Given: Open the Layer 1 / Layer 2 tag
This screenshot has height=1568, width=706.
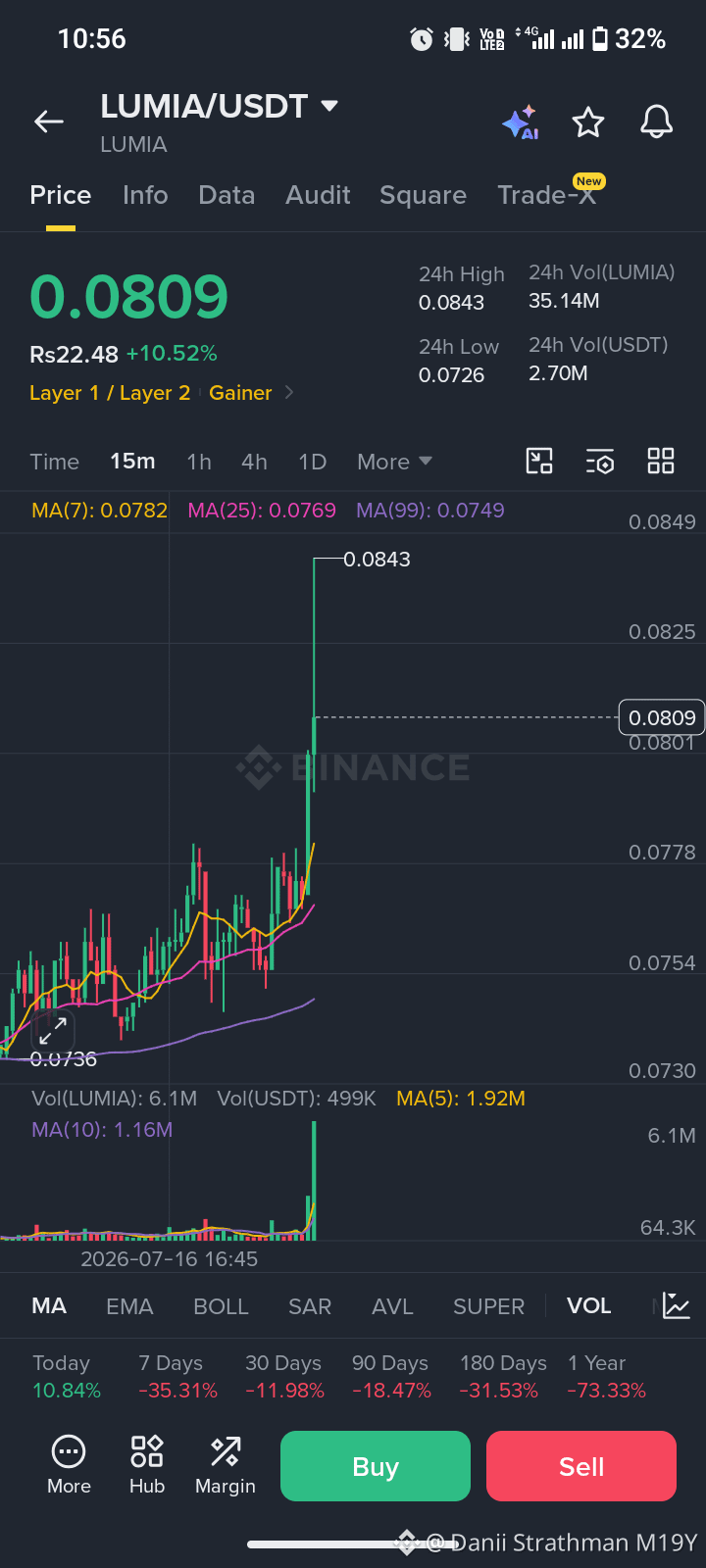Looking at the screenshot, I should (x=110, y=393).
